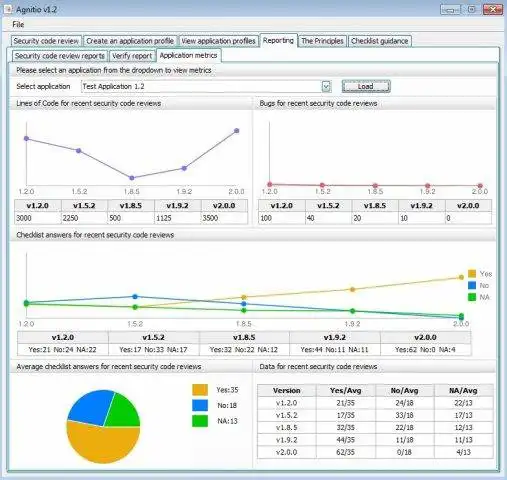Click the 1.2.0 data point on Bugs chart

click(270, 184)
